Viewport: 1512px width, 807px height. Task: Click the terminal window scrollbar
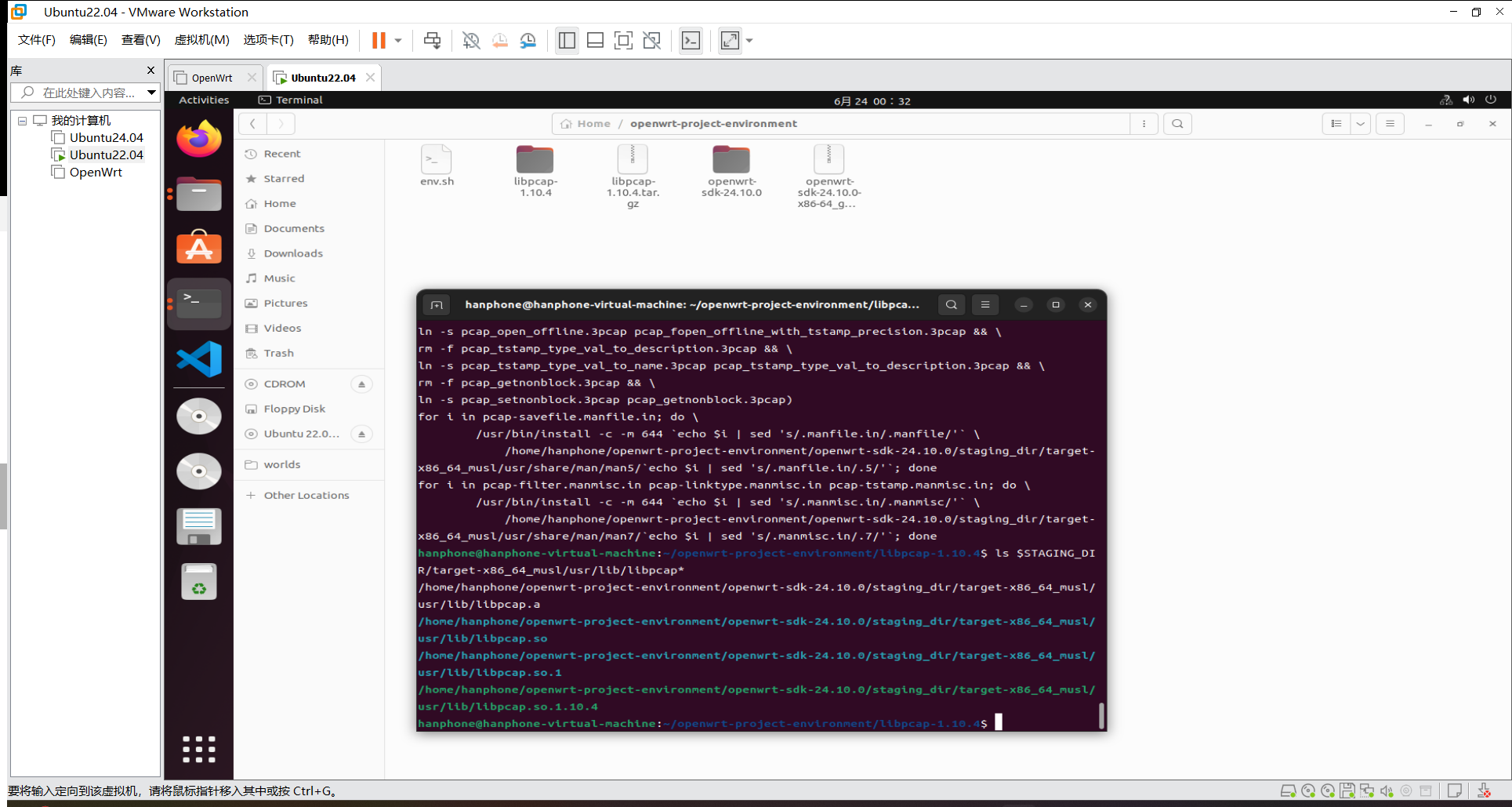click(1101, 715)
